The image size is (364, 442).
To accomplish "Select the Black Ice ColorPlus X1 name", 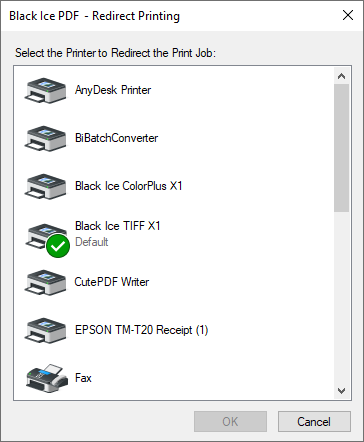I will pos(129,186).
